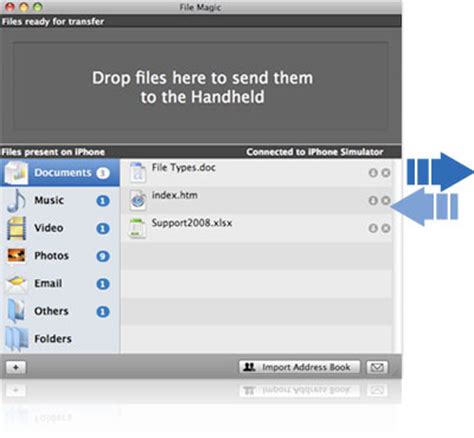This screenshot has height=438, width=474.
Task: Open the Others category
Action: tap(60, 311)
